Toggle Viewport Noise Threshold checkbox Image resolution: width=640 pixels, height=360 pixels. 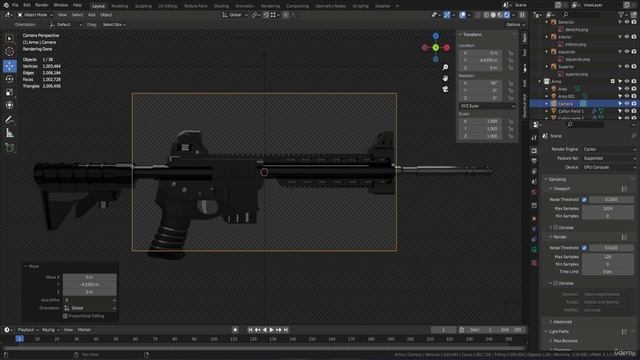pos(584,200)
